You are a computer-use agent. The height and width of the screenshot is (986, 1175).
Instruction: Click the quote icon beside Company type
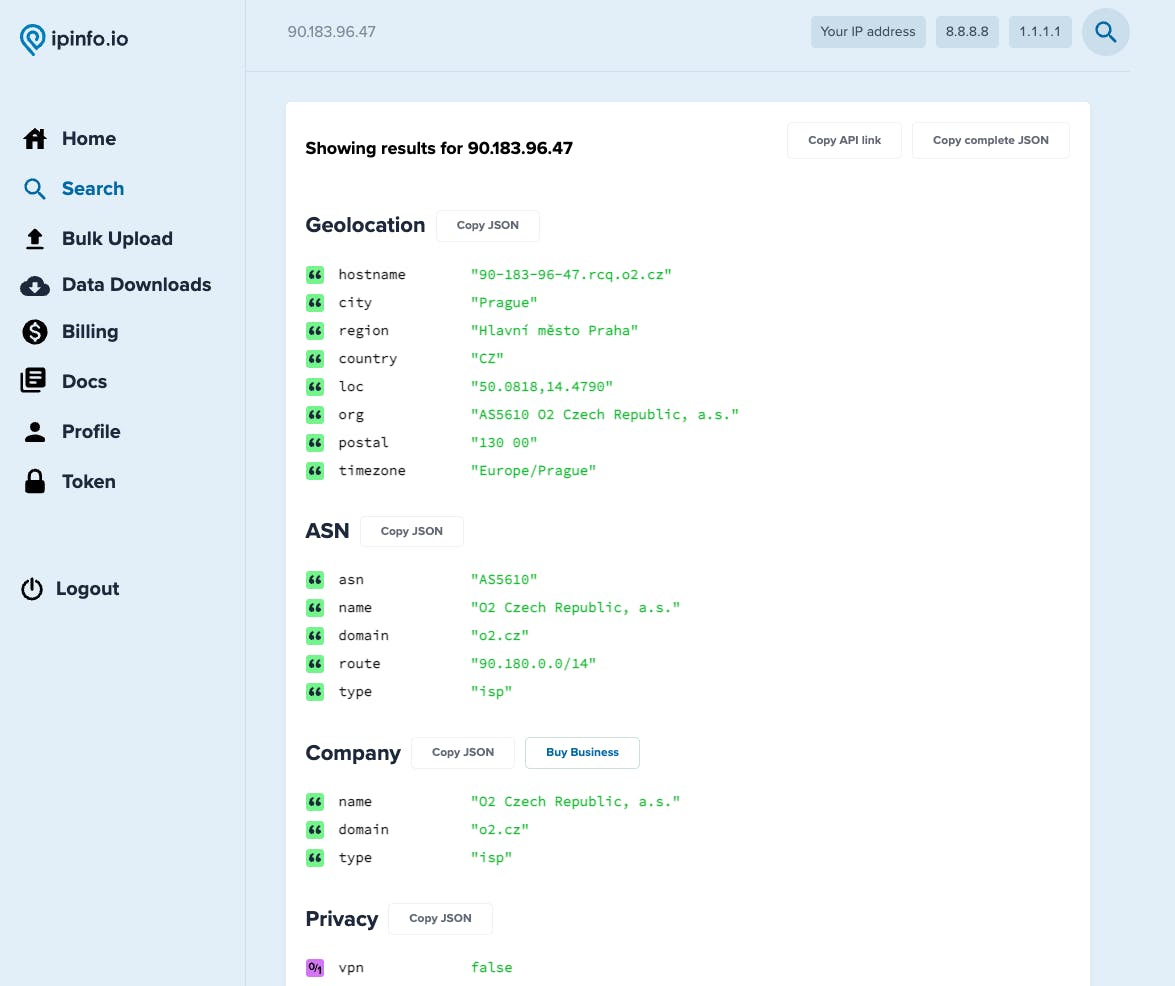pyautogui.click(x=315, y=858)
